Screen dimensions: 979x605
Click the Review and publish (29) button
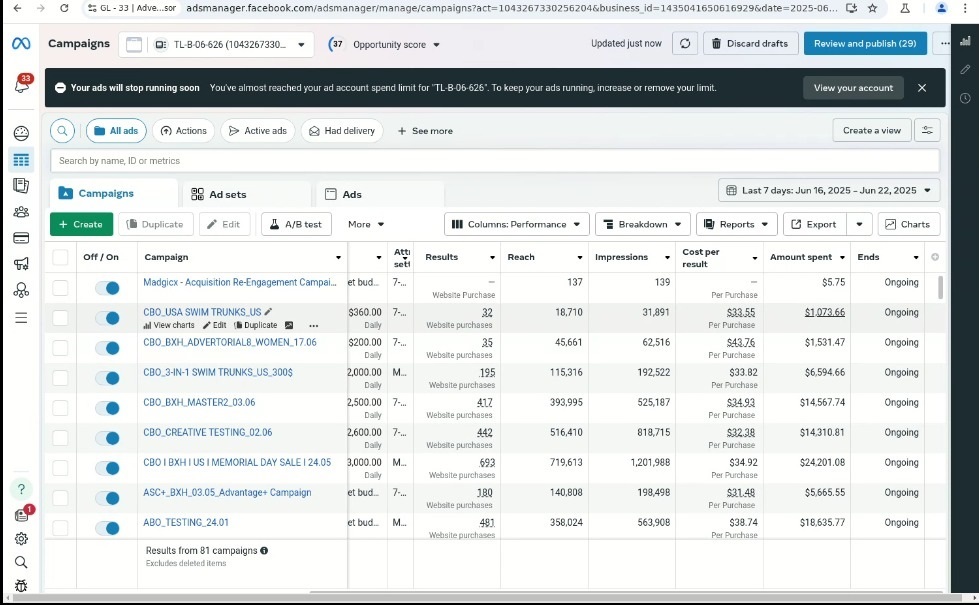865,44
